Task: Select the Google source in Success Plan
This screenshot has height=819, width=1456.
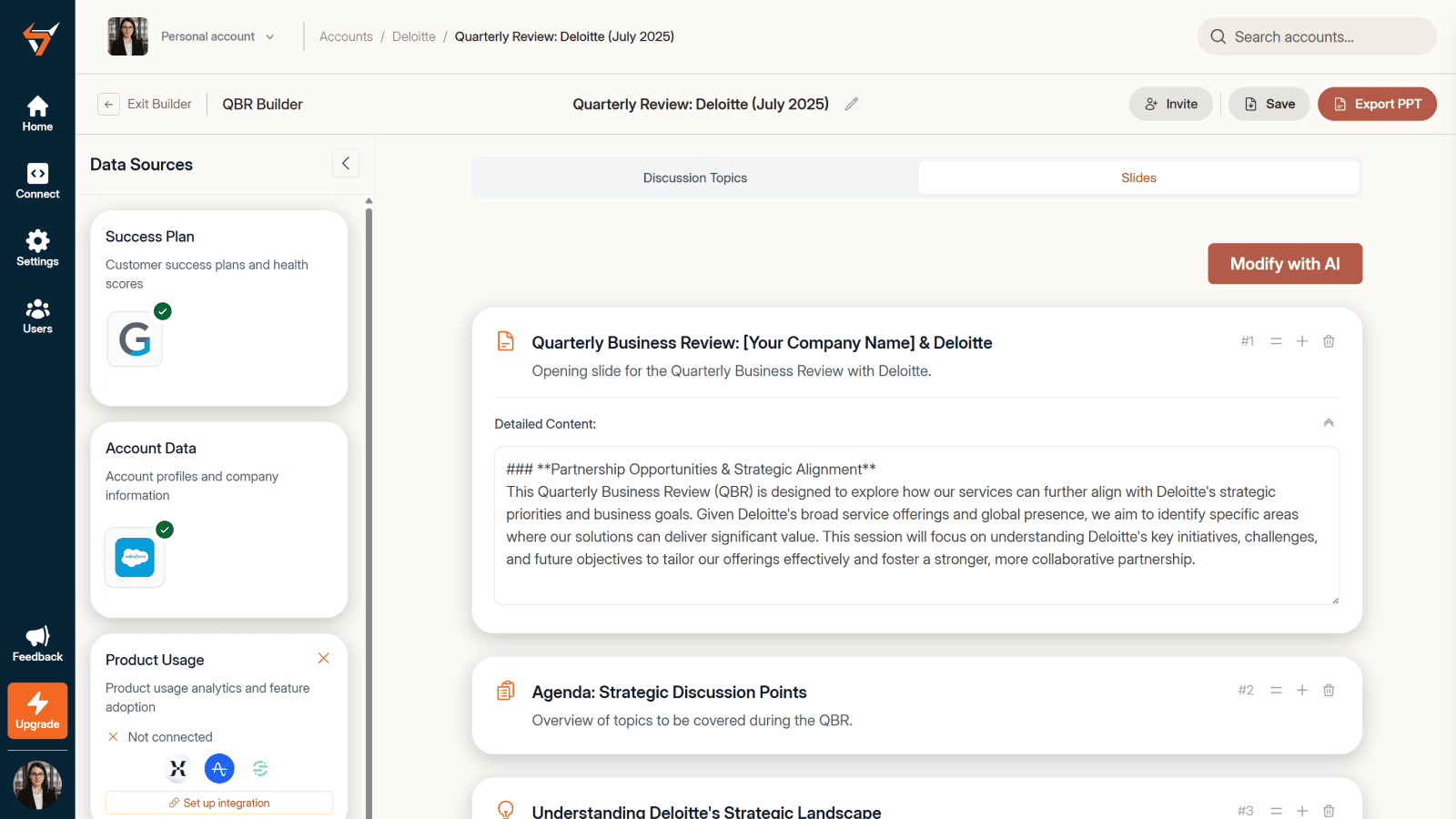Action: pyautogui.click(x=135, y=339)
